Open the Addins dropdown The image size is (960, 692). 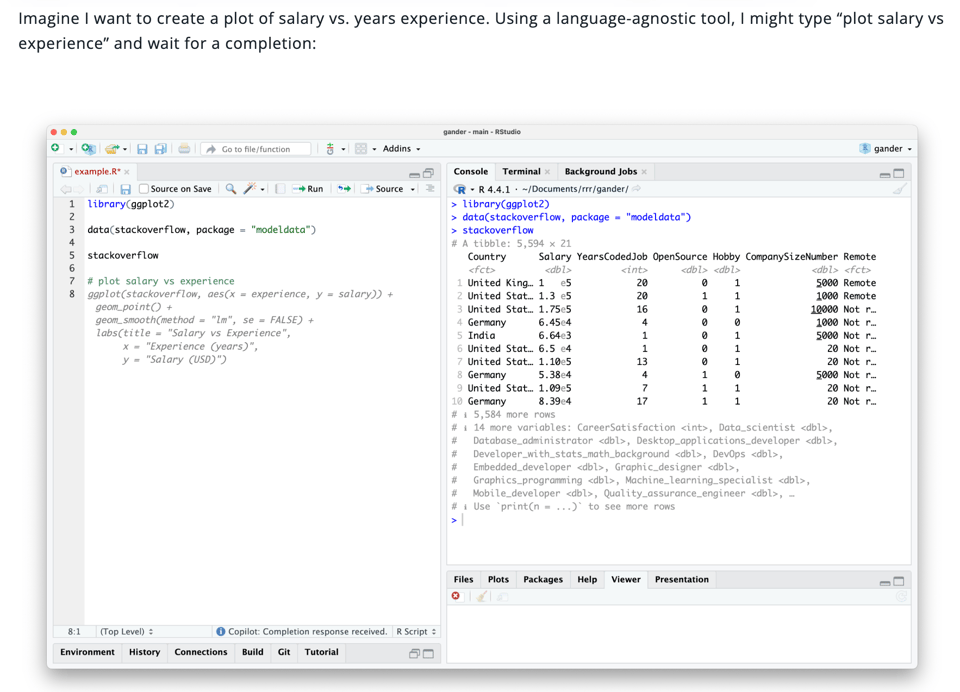pyautogui.click(x=396, y=148)
